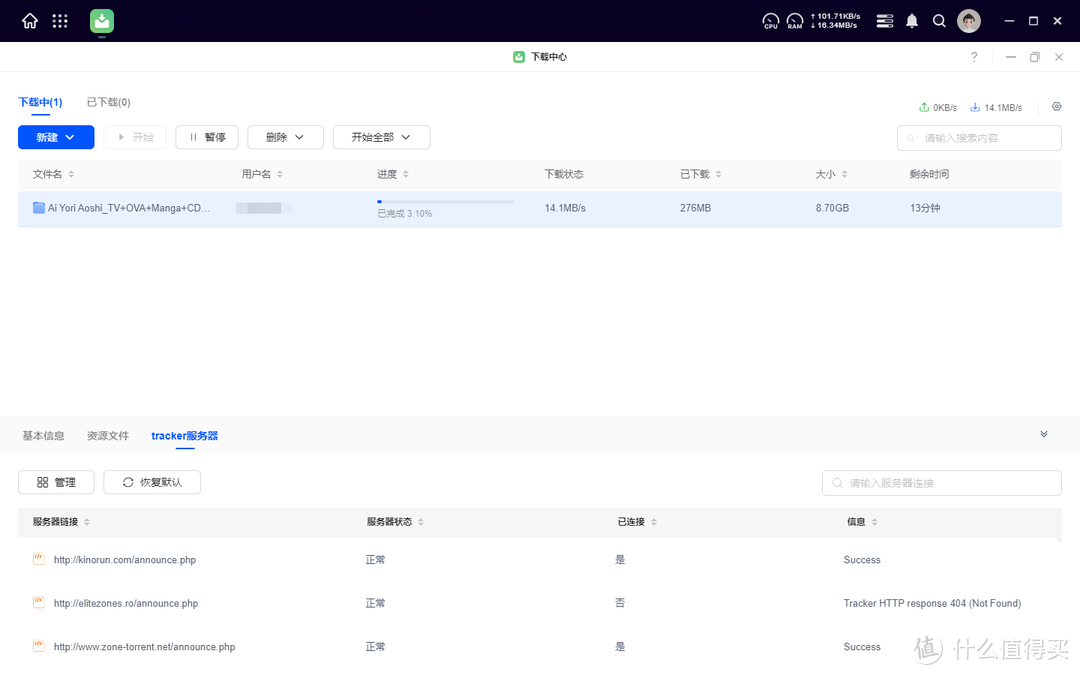Viewport: 1080px width, 675px height.
Task: Click the 暂停 button
Action: (x=207, y=137)
